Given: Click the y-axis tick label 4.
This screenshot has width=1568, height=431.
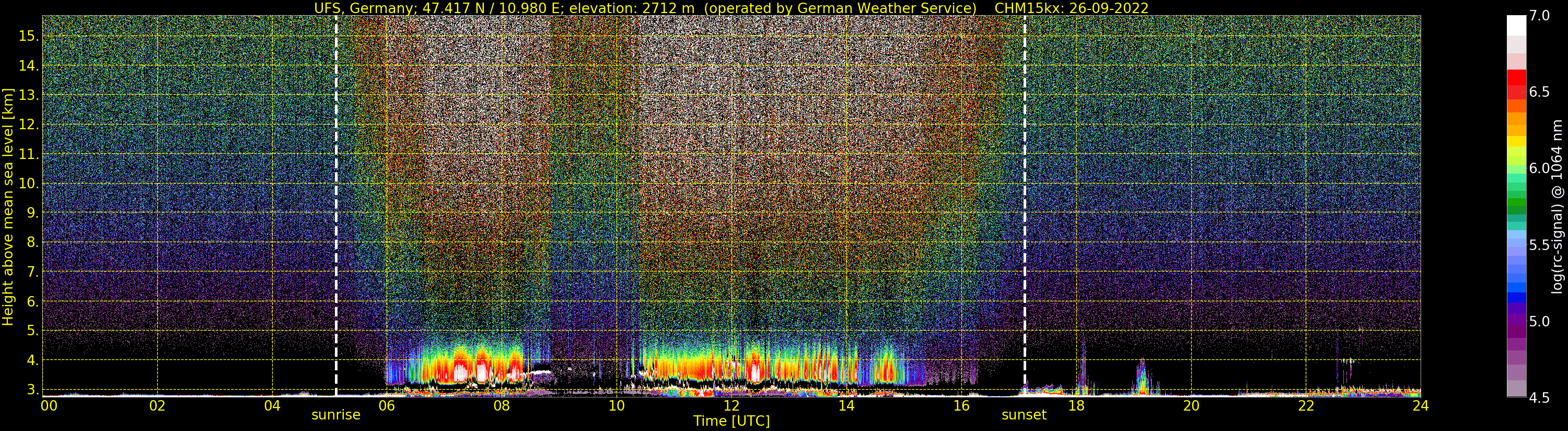Looking at the screenshot, I should (33, 360).
